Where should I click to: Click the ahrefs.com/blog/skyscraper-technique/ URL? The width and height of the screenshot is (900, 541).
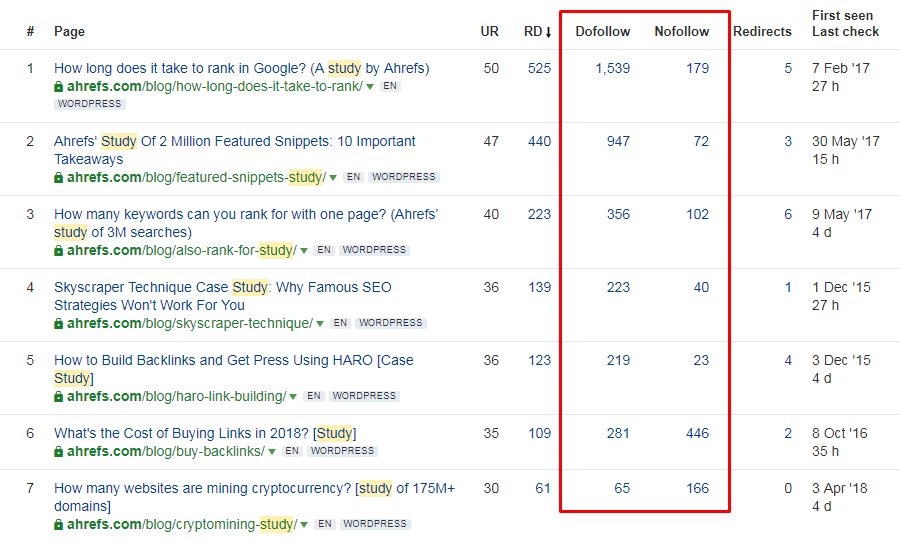pyautogui.click(x=190, y=324)
